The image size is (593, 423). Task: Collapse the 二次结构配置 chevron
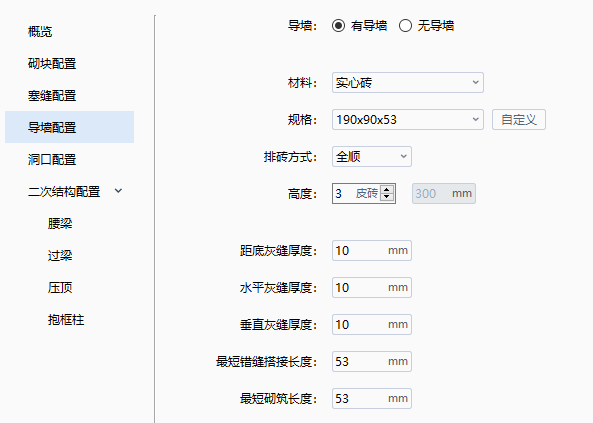click(118, 191)
